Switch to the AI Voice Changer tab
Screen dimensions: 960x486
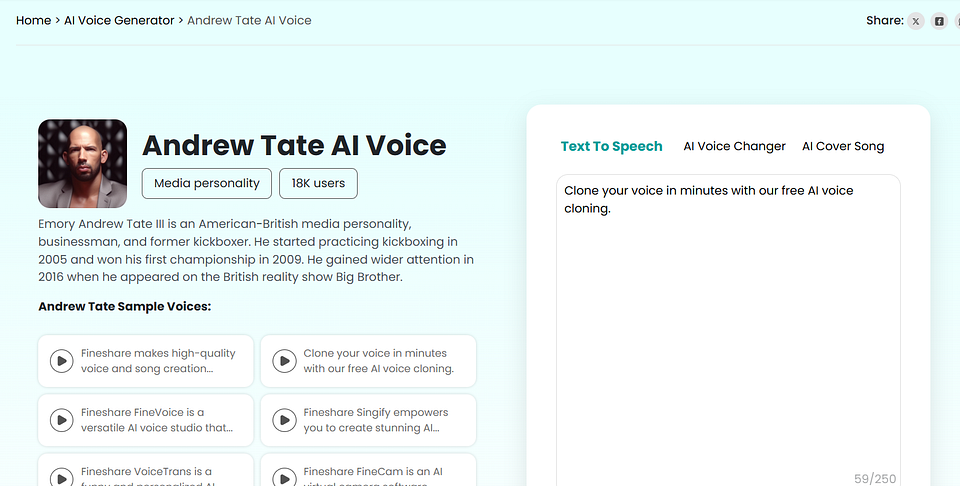pos(735,146)
